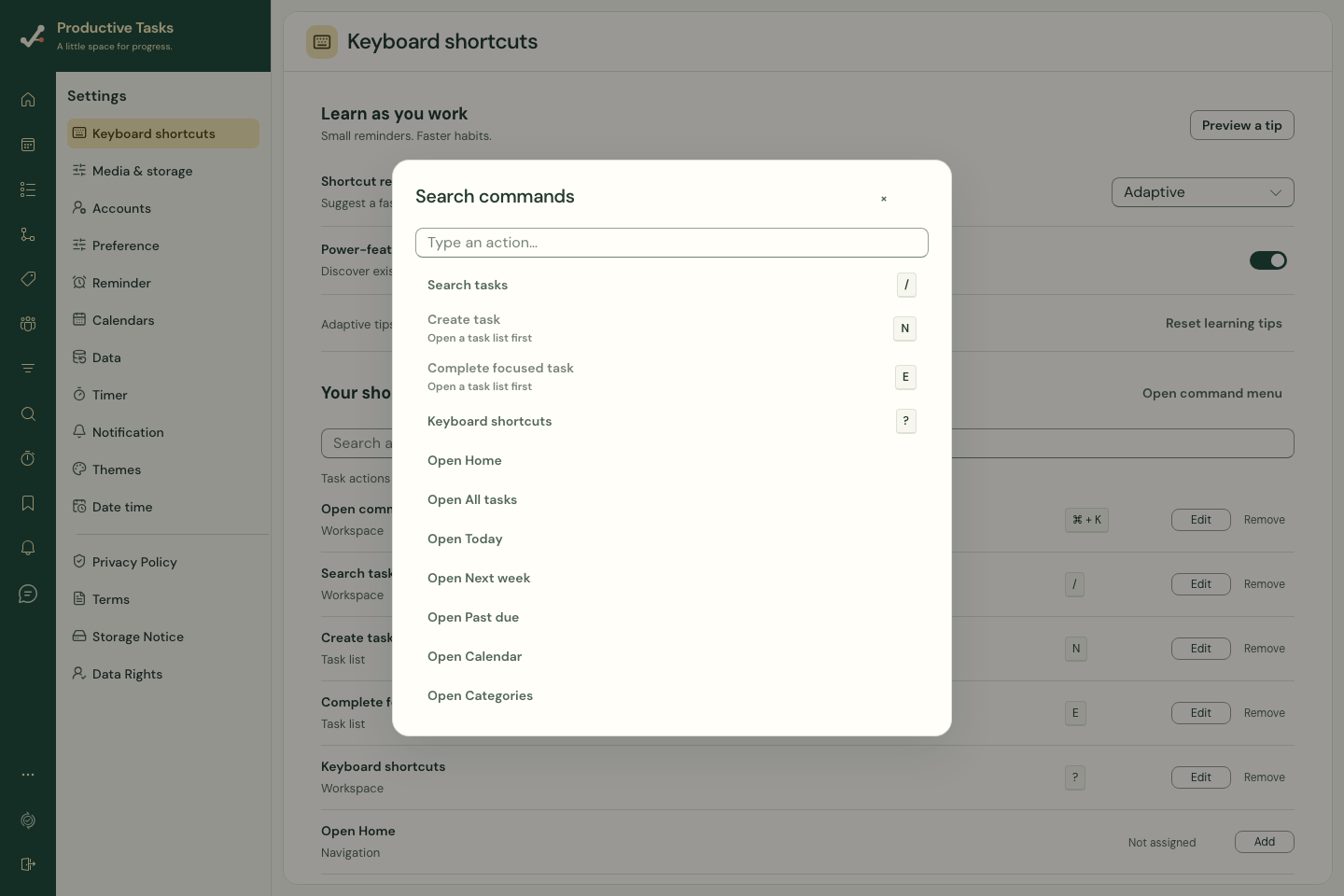1344x896 pixels.
Task: Click the logout icon in left rail
Action: coord(28,864)
